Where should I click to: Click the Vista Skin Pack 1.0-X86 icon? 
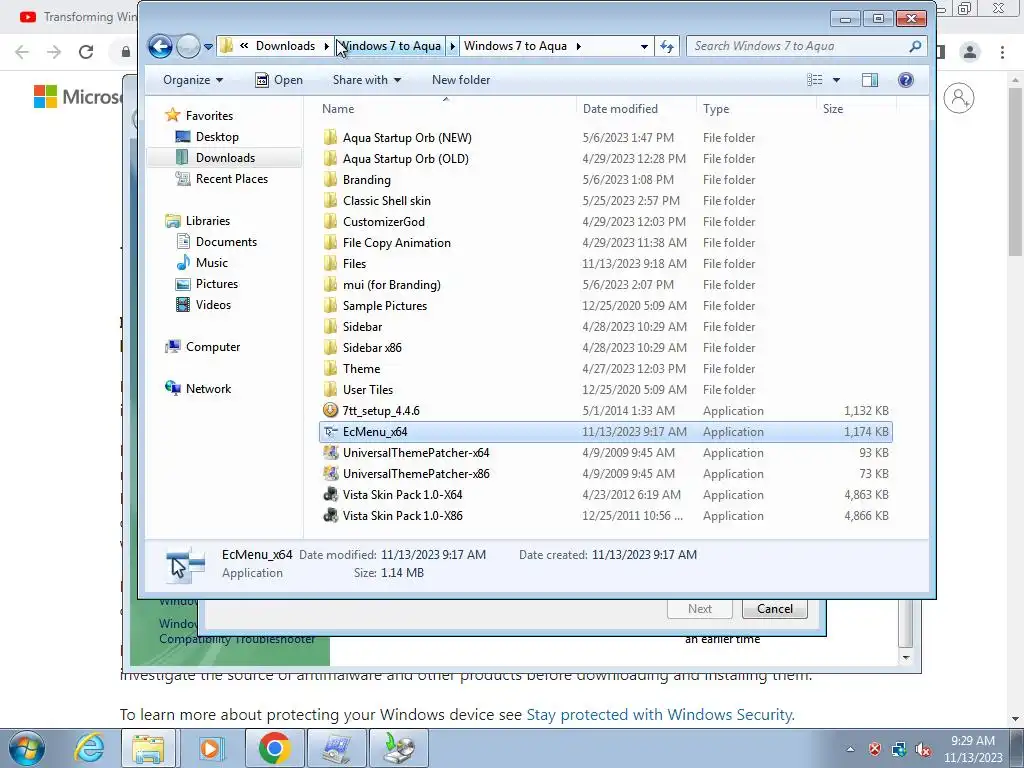(330, 515)
